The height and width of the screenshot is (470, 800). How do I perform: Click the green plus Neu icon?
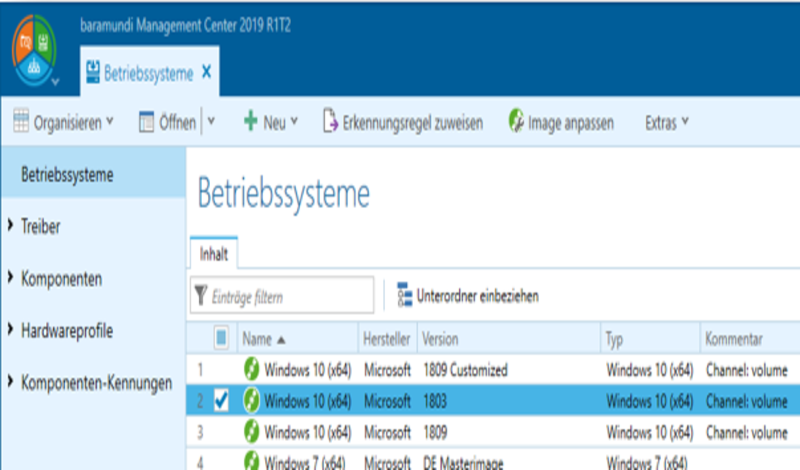pos(250,121)
